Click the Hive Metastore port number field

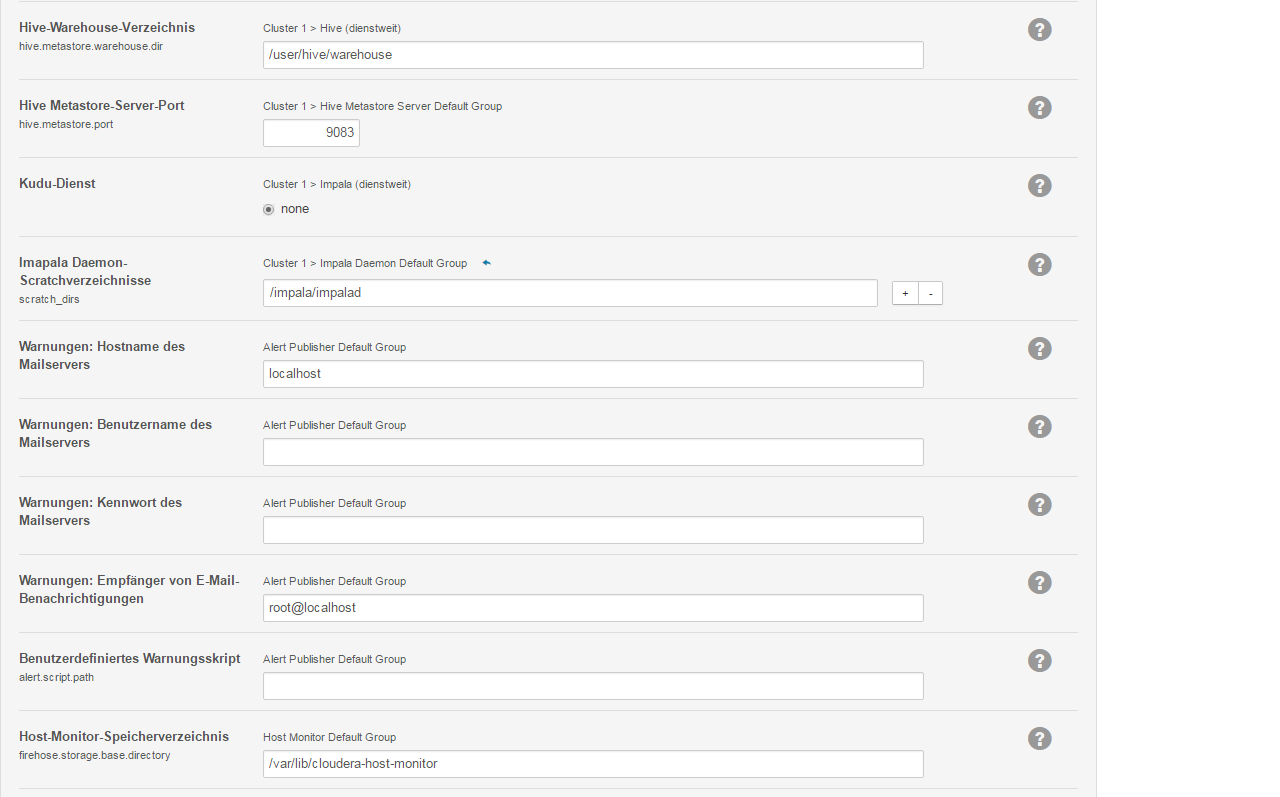pyautogui.click(x=311, y=133)
